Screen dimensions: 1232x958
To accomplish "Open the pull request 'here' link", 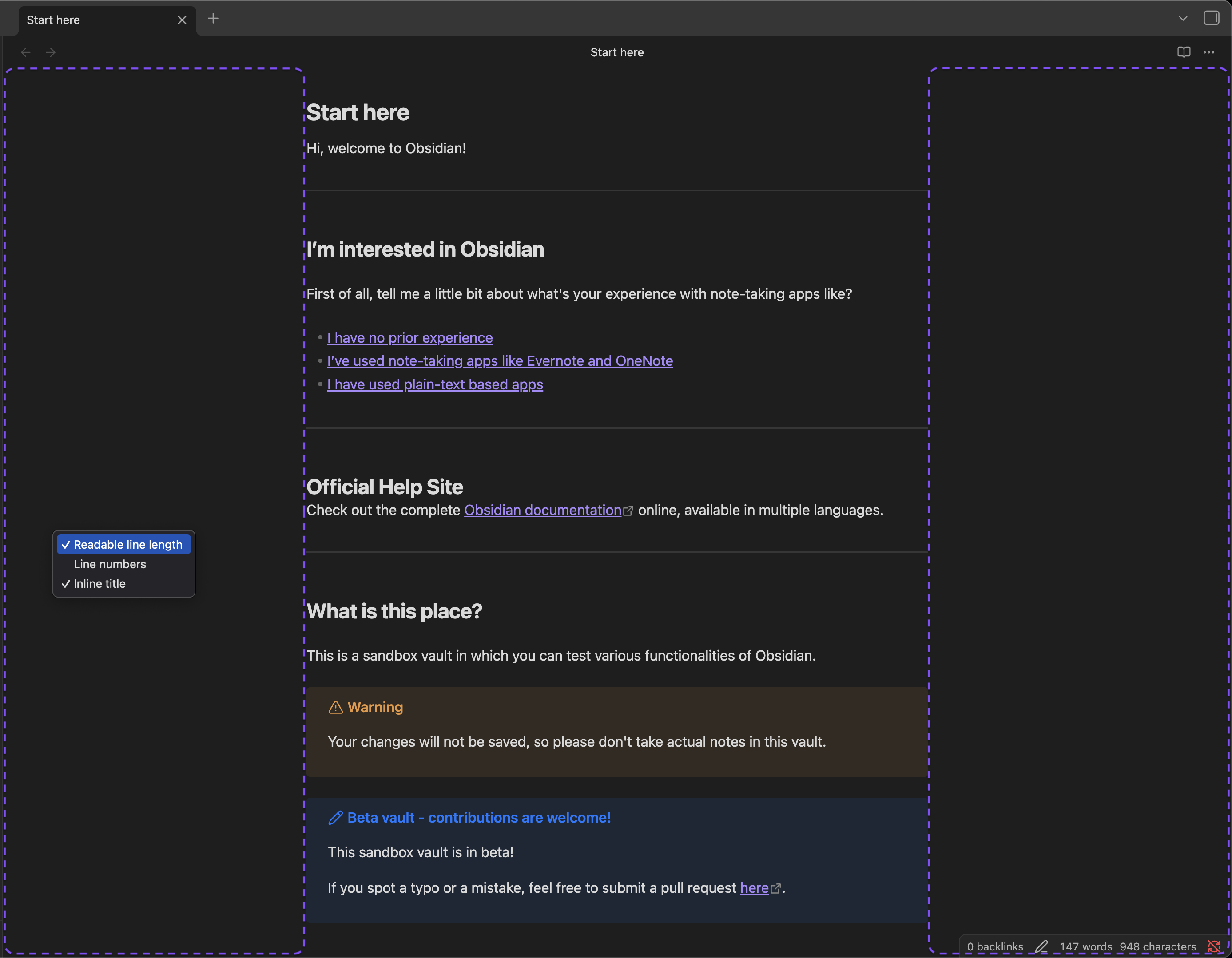I will click(754, 888).
